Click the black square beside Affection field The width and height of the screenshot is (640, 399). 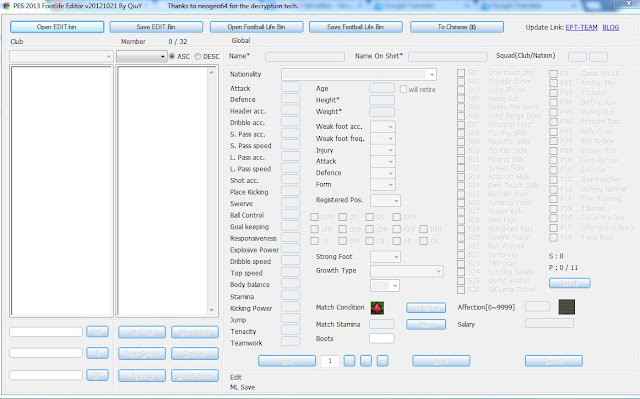567,307
